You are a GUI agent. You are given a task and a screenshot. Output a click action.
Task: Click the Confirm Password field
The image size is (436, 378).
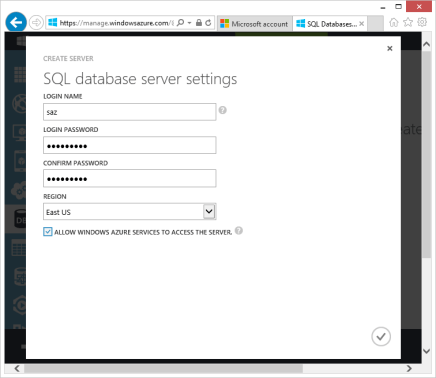click(130, 178)
